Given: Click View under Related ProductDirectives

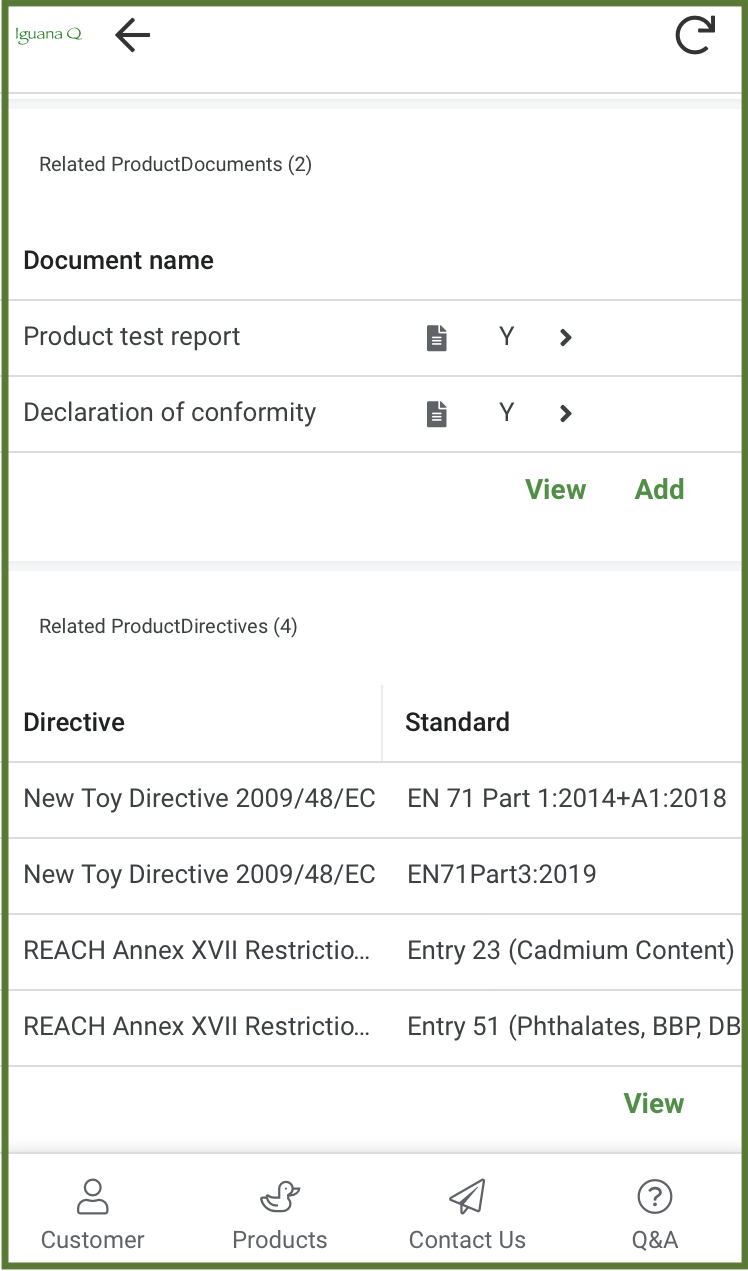Looking at the screenshot, I should [x=654, y=1103].
